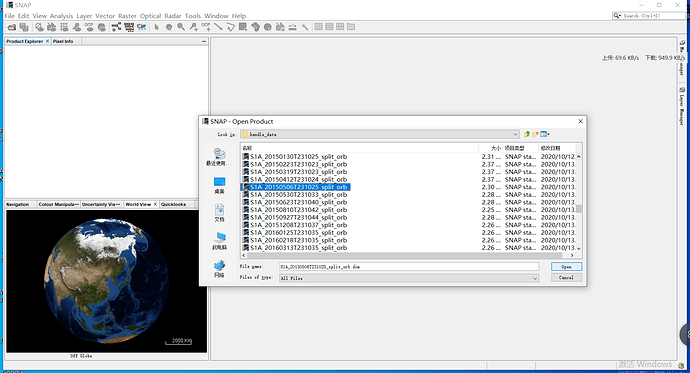Viewport: 690px width, 373px height.
Task: Open the Radar menu
Action: (x=172, y=16)
